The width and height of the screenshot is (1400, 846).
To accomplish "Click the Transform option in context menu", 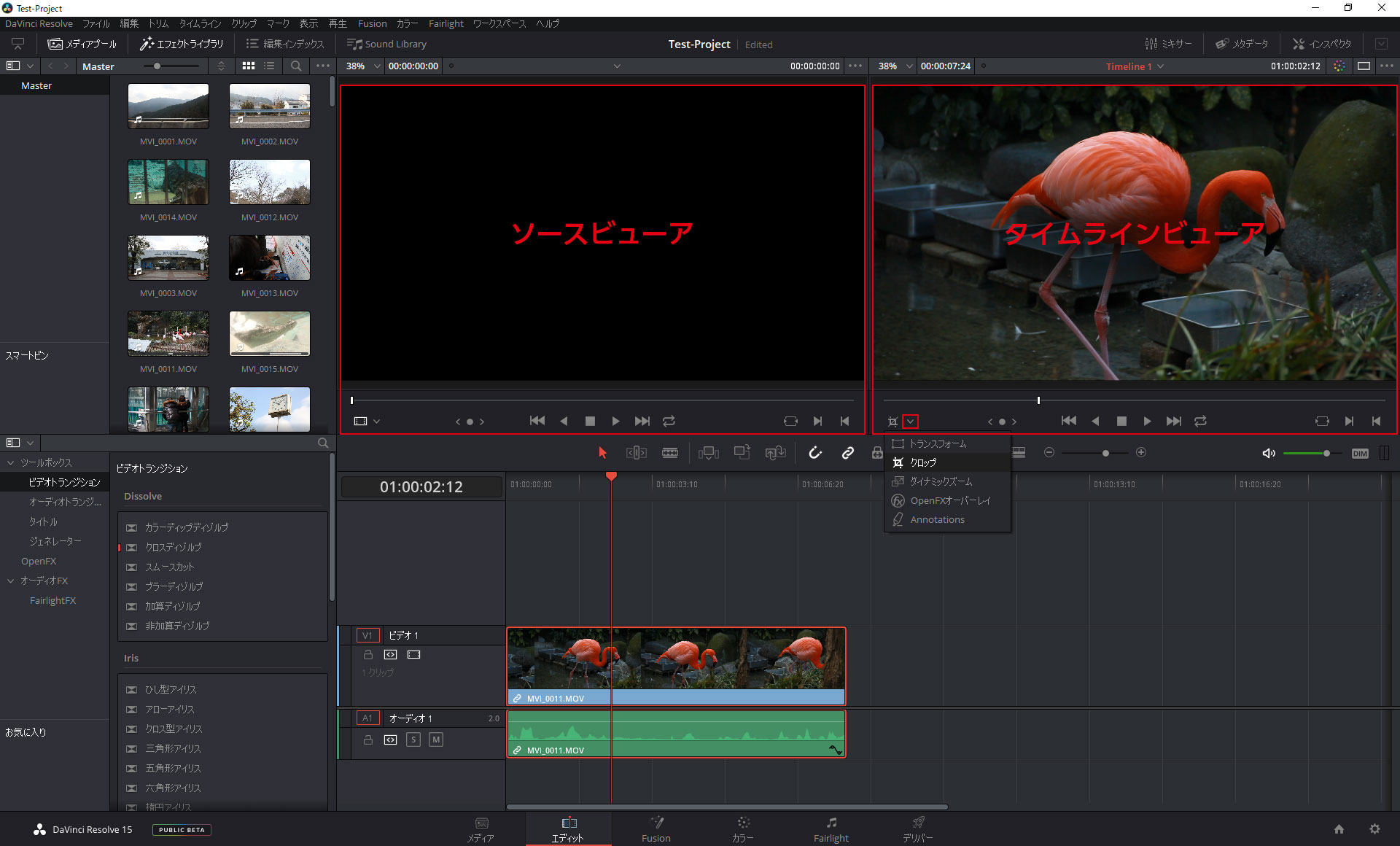I will click(x=940, y=443).
